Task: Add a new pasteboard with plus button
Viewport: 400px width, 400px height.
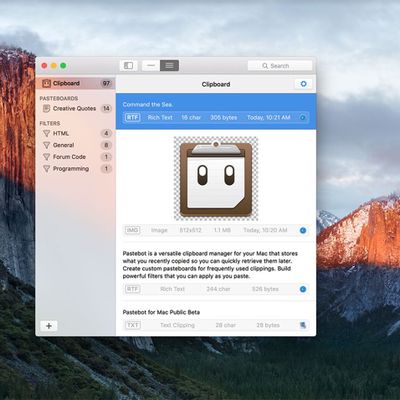Action: (49, 326)
